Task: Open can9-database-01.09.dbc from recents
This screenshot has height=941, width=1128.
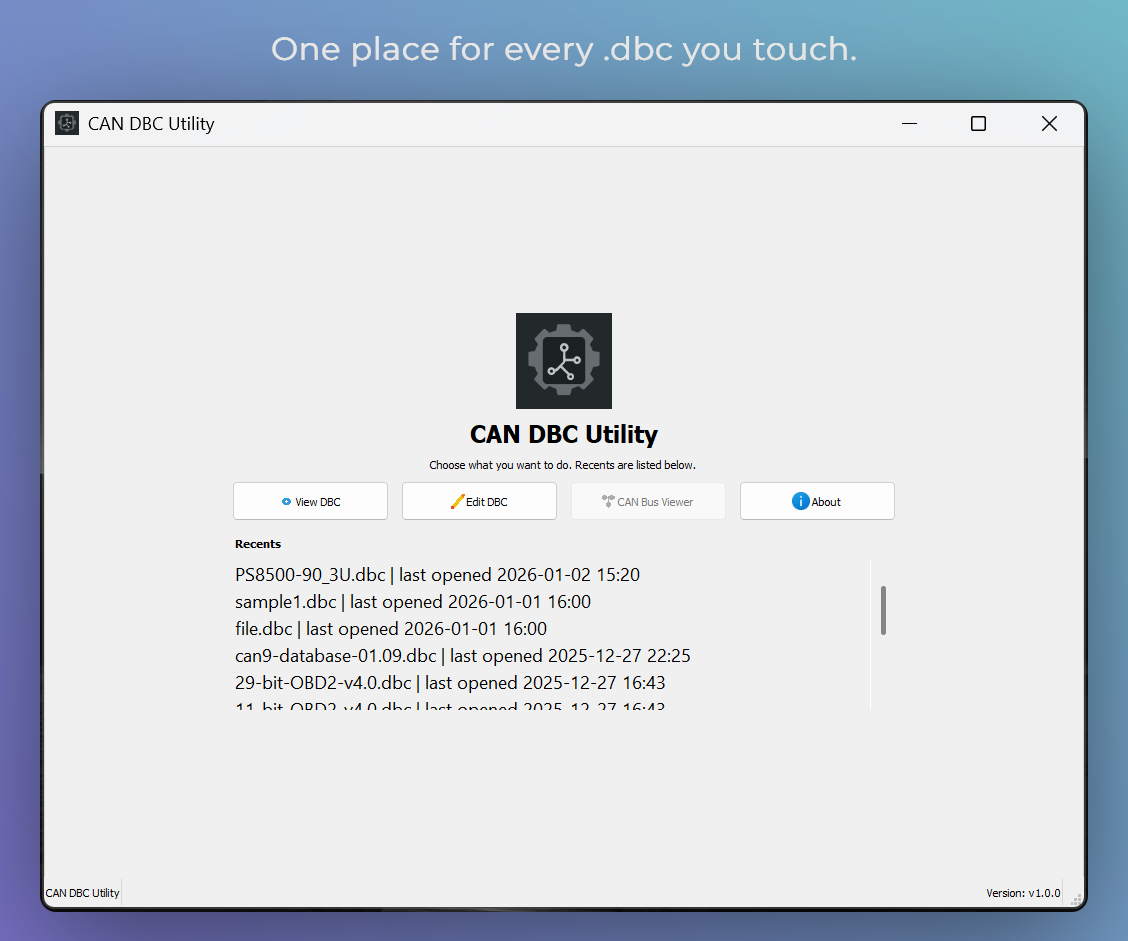Action: coord(462,656)
